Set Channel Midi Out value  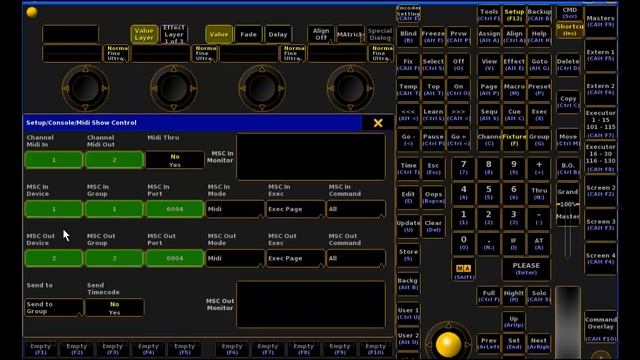coord(114,160)
